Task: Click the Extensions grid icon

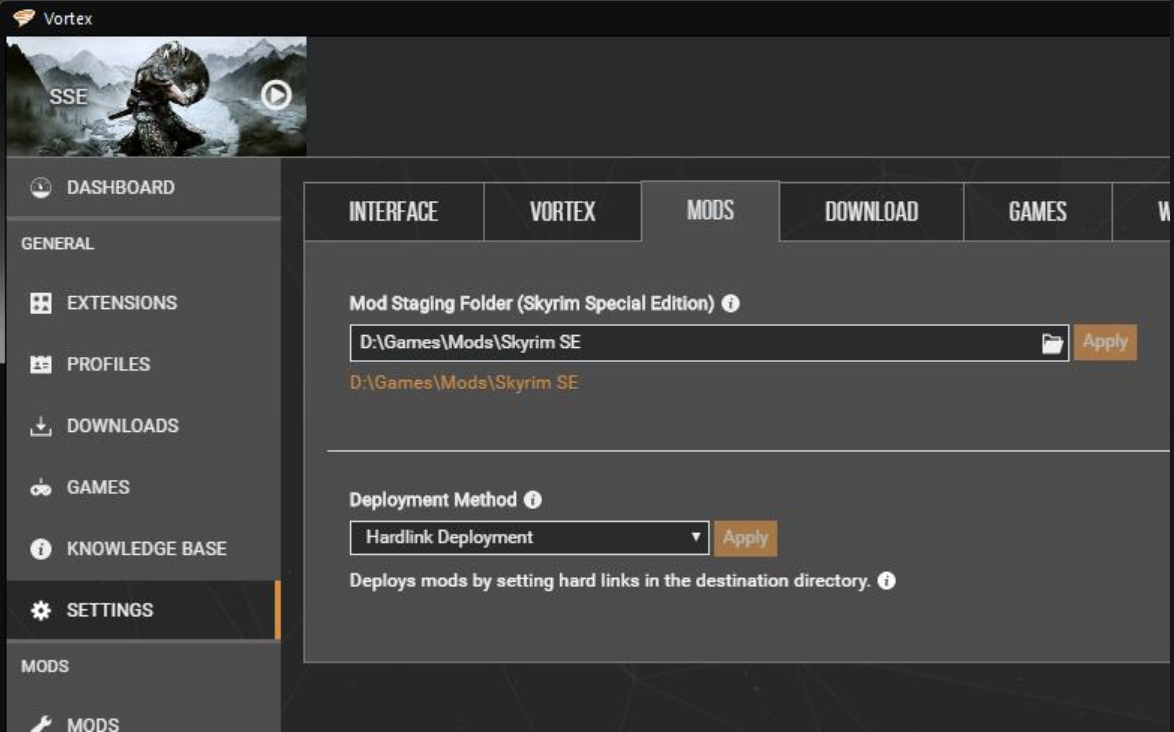Action: click(40, 303)
